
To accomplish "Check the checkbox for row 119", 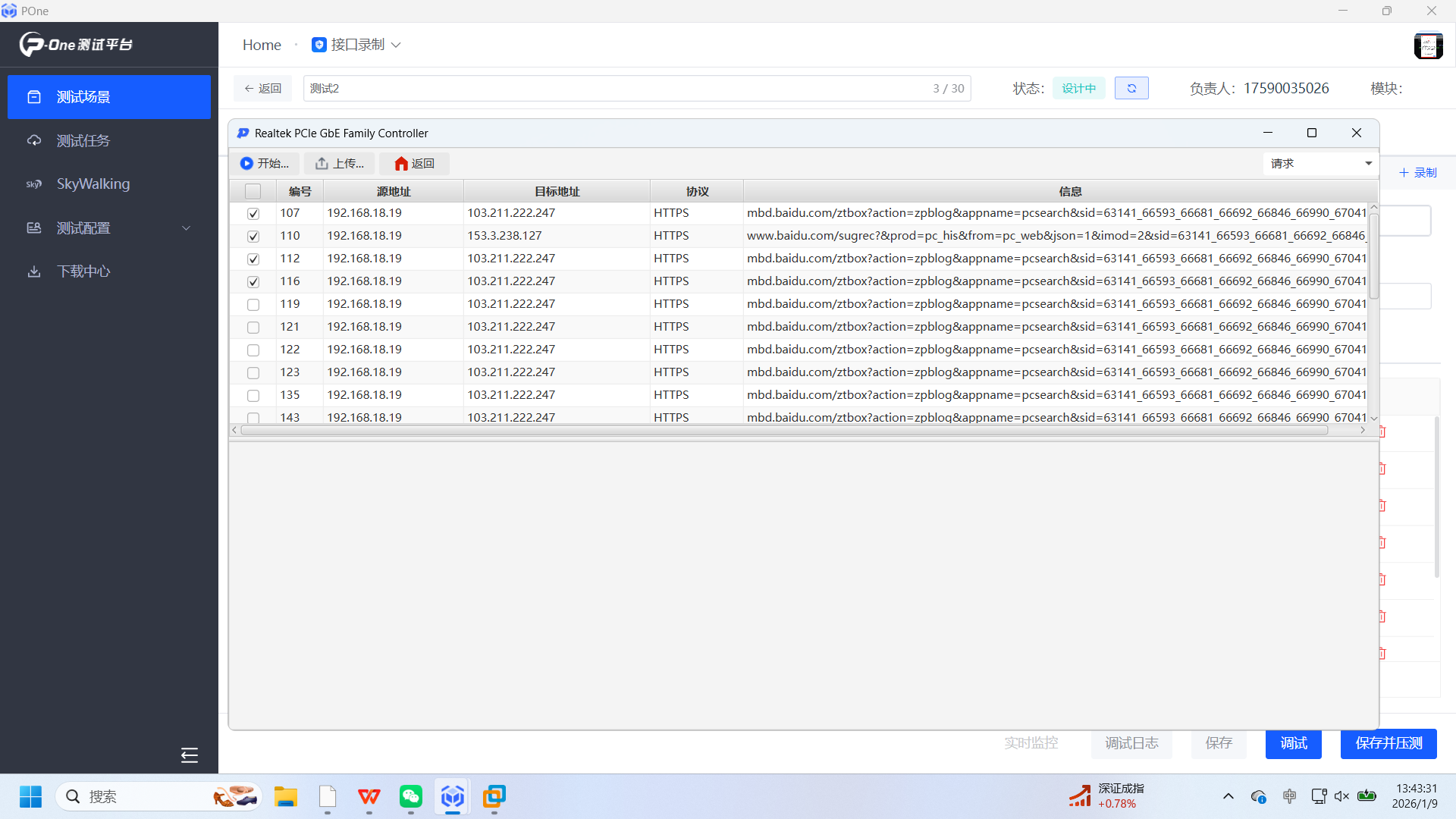I will pyautogui.click(x=253, y=305).
